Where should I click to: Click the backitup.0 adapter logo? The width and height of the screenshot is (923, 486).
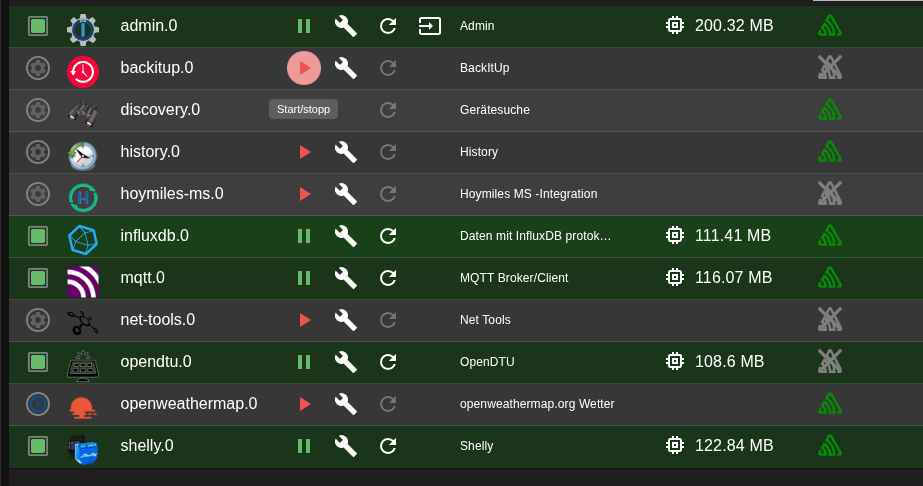[x=83, y=70]
